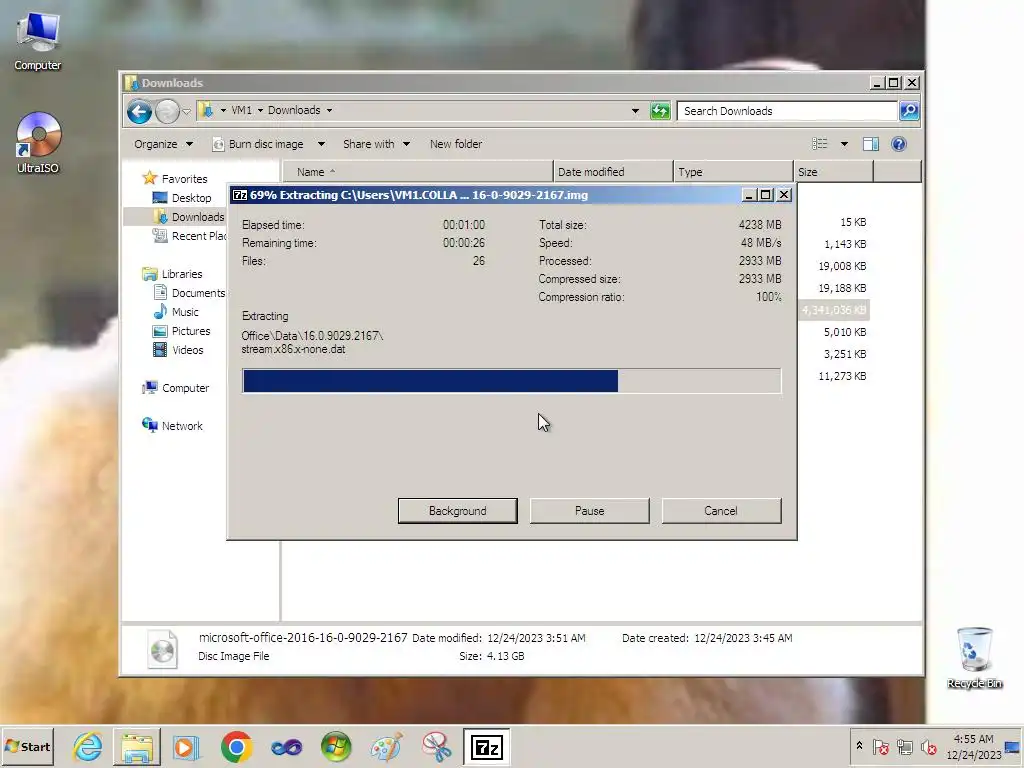Open the Share with menu
Screen dimensions: 1024x768
click(376, 144)
